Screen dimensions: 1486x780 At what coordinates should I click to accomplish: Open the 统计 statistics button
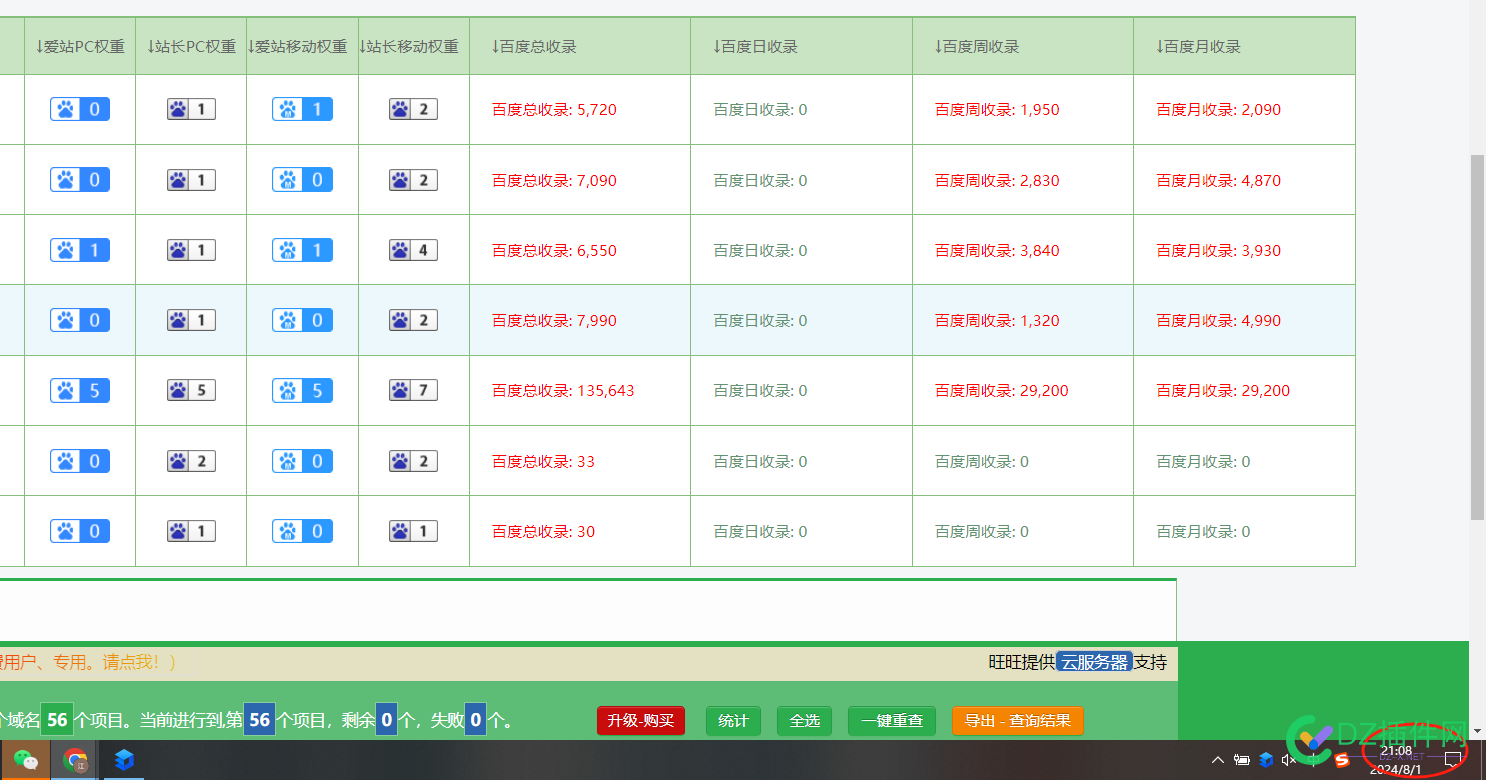coord(733,720)
